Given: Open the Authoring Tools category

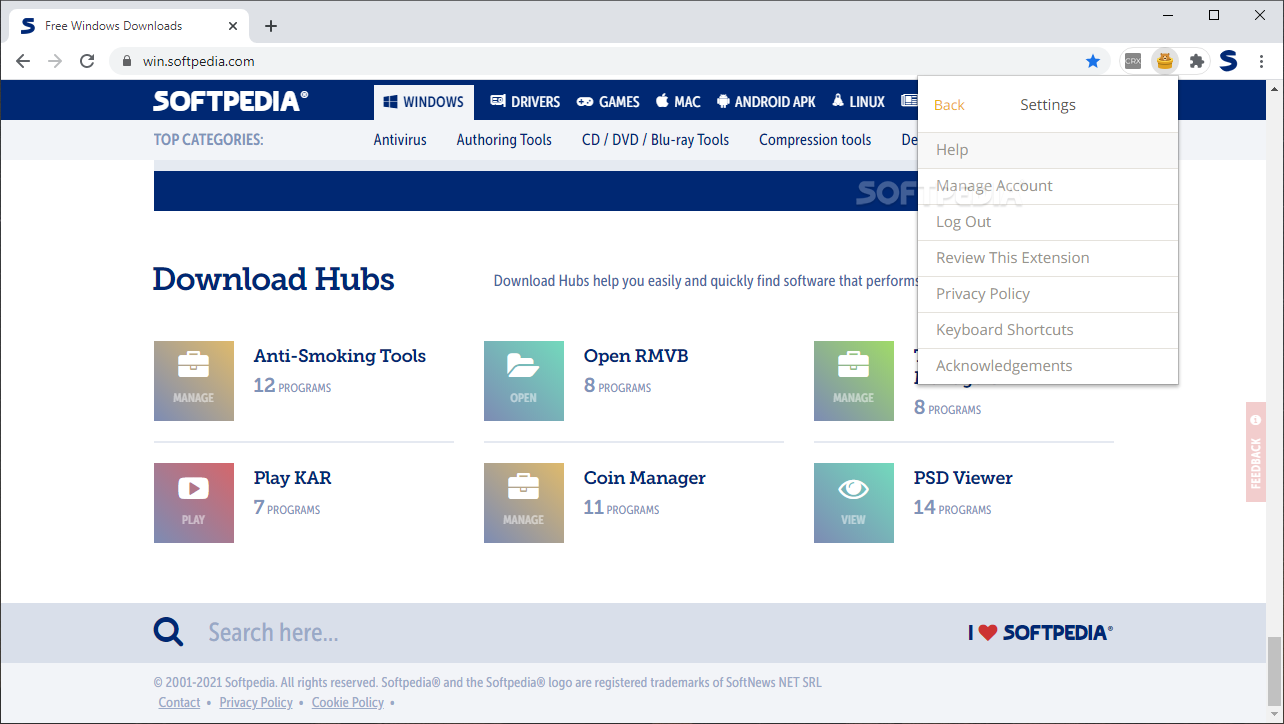Looking at the screenshot, I should click(504, 140).
